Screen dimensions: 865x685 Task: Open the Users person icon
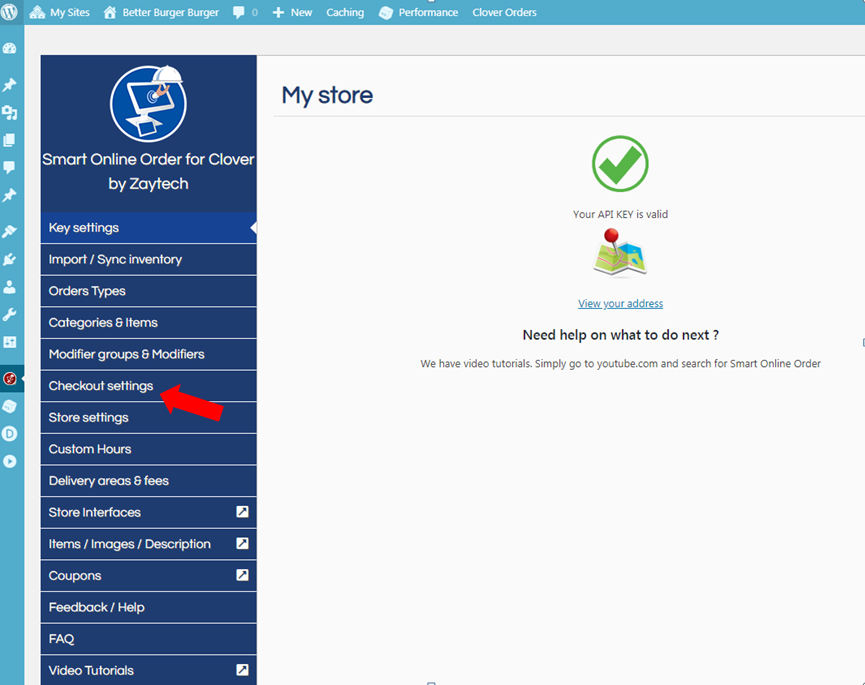coord(9,287)
